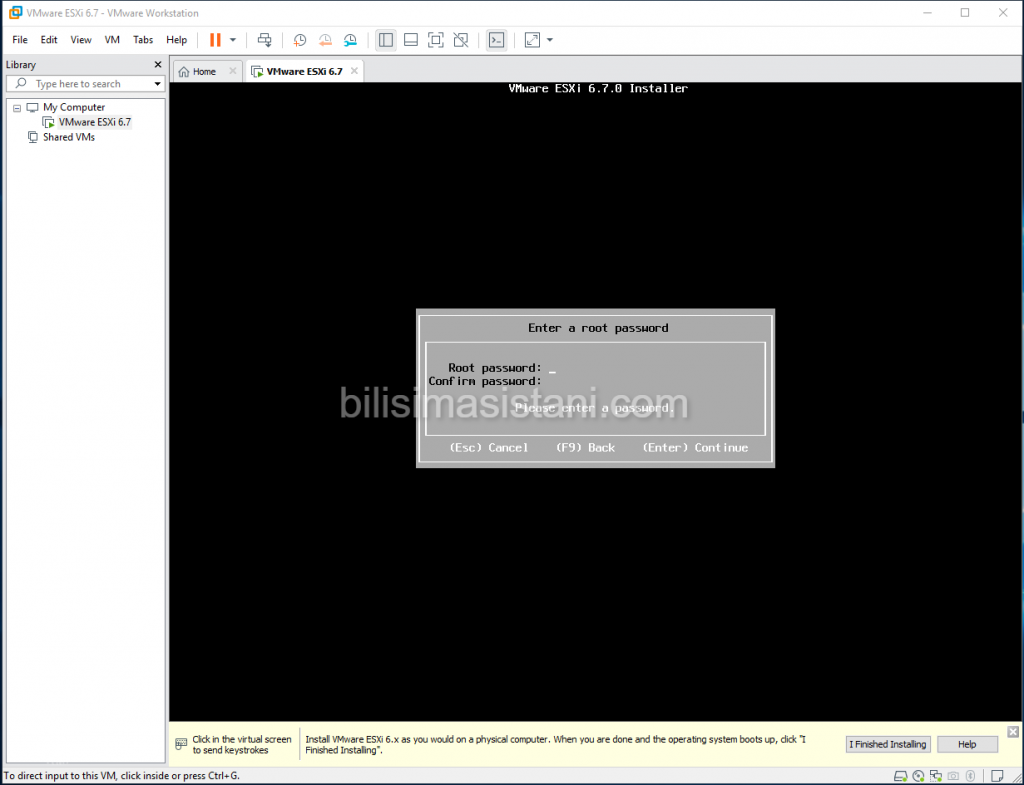The height and width of the screenshot is (785, 1024).
Task: Minimize the VMware Workstation window
Action: pos(927,12)
